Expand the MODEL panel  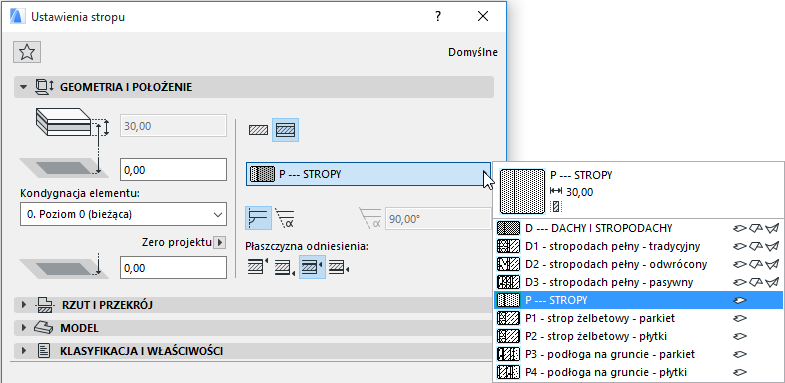[23, 328]
